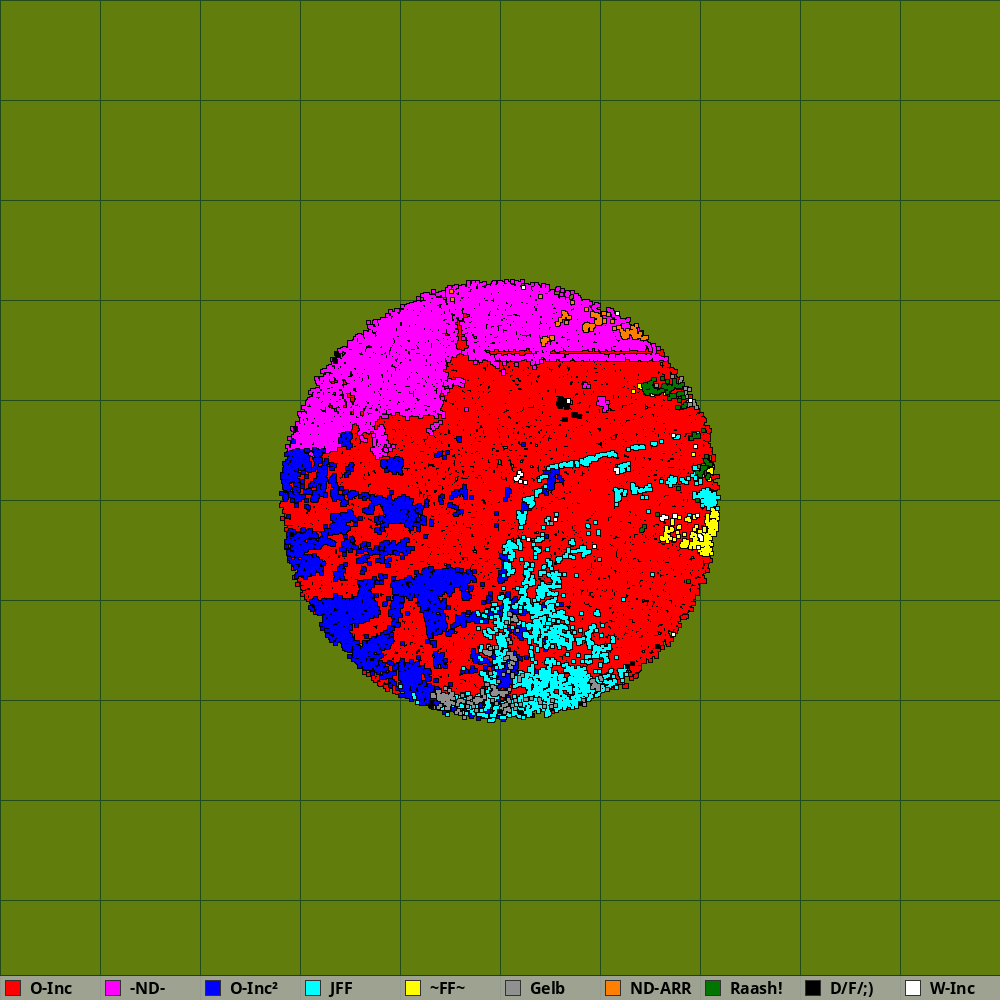
Task: Select the "O-Inc²" legend label
Action: point(254,988)
